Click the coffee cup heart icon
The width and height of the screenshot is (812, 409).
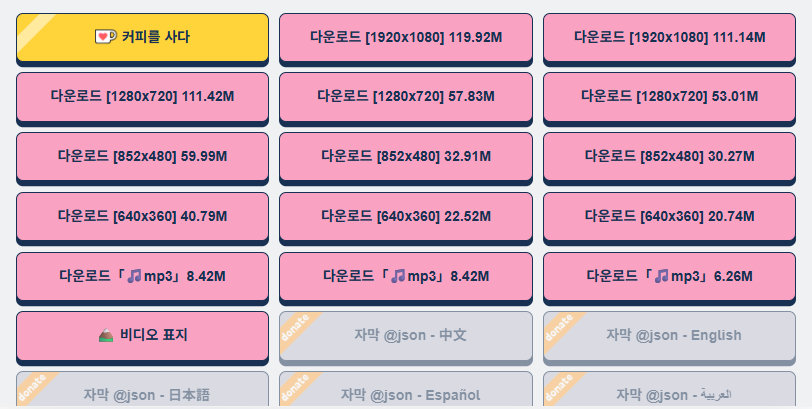[105, 37]
